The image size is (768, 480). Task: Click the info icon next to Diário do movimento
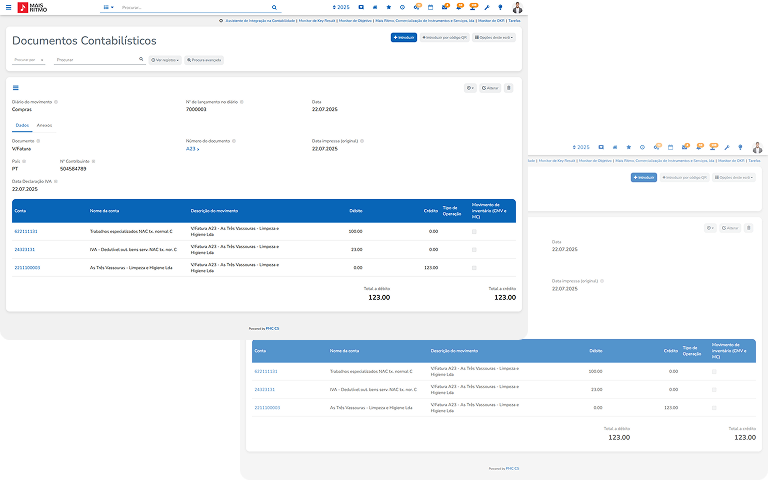point(55,102)
